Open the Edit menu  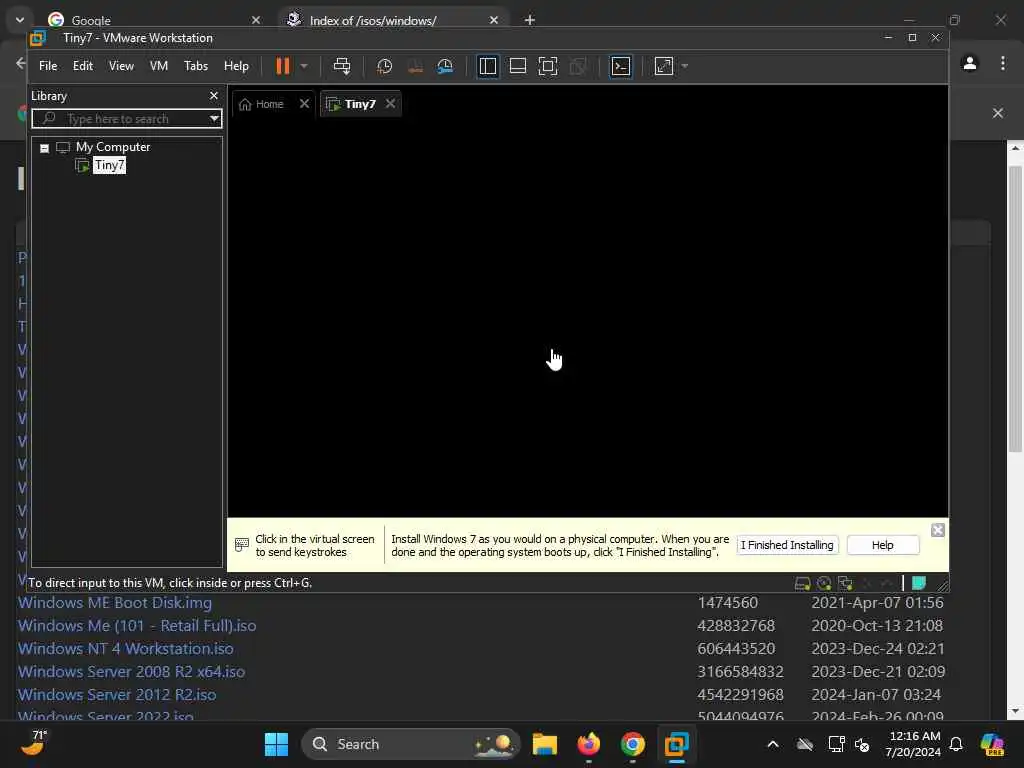pyautogui.click(x=82, y=66)
